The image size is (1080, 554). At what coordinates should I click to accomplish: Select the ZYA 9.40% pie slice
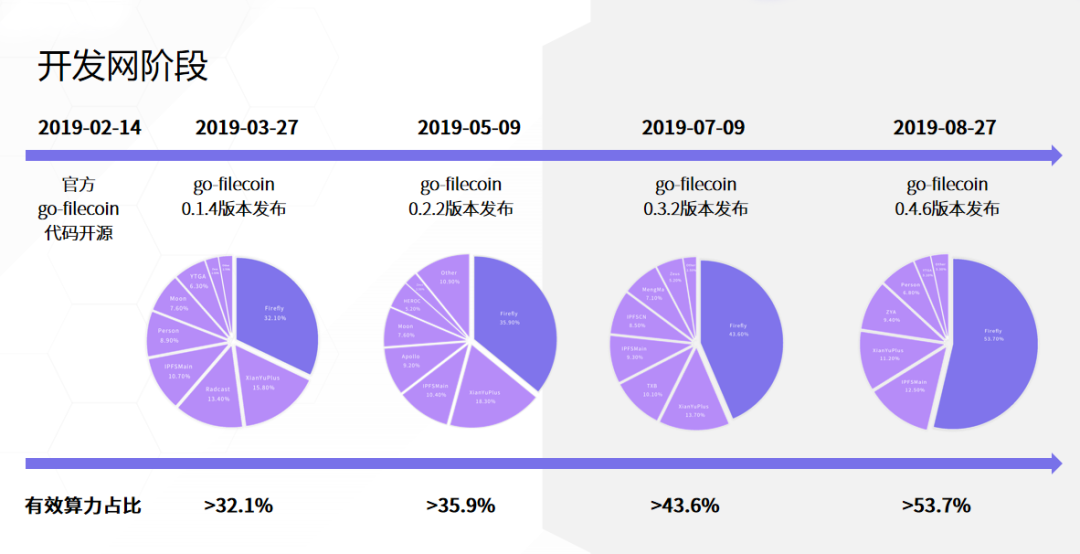(891, 318)
